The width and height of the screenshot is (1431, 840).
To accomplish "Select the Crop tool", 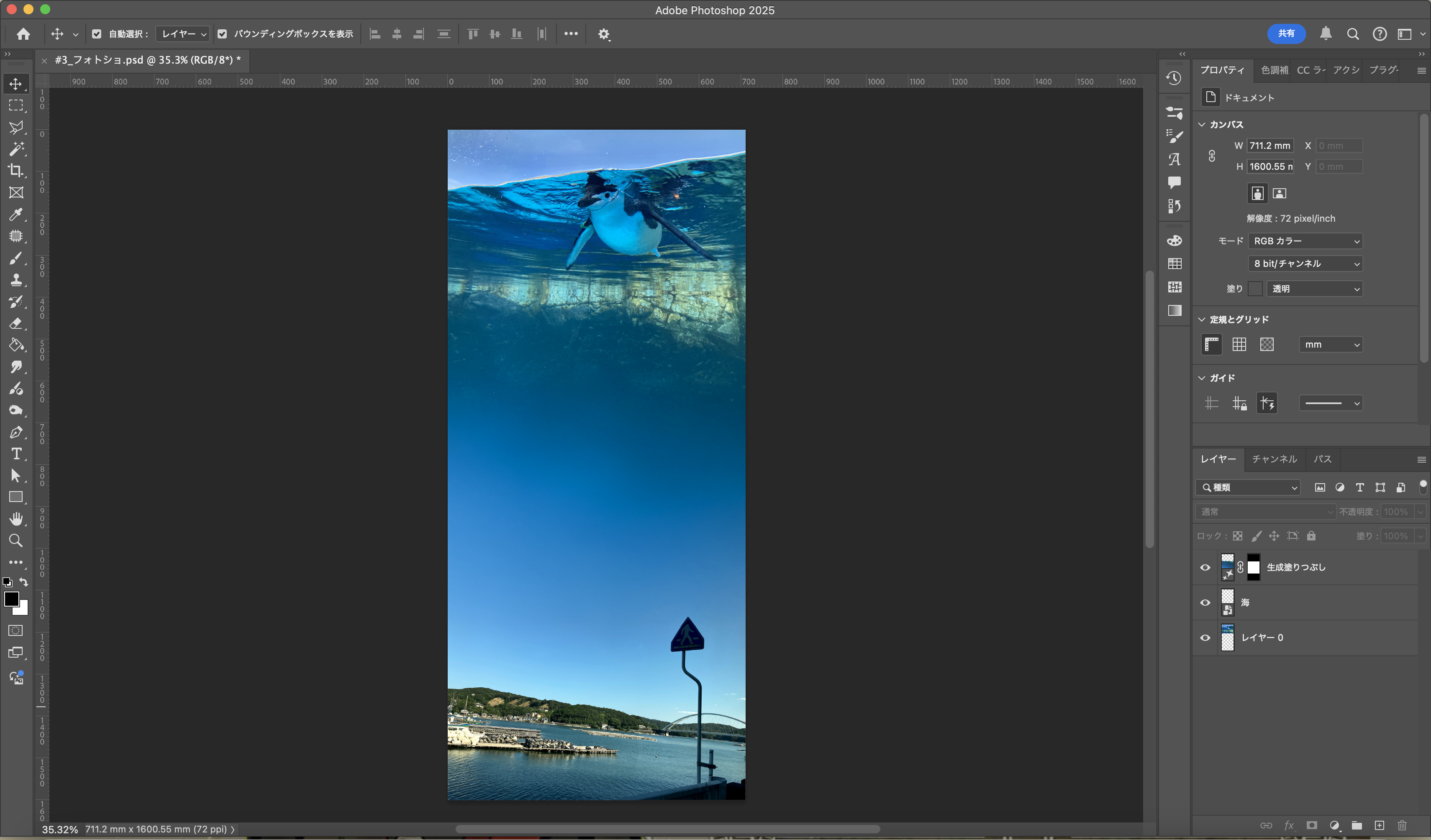I will (x=16, y=171).
